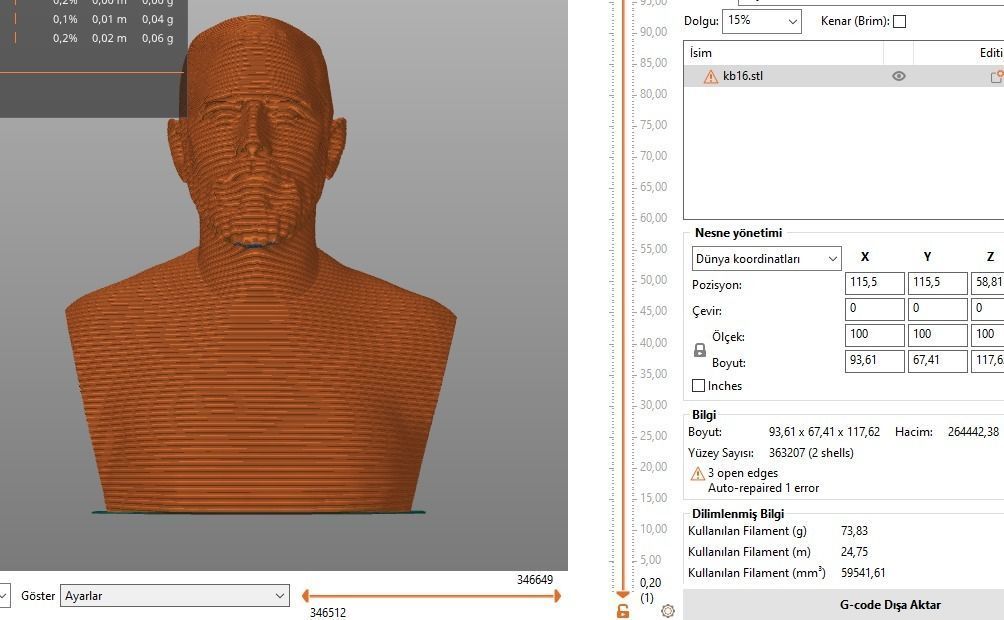Open the Dolgu 15% infill dropdown
The image size is (1004, 620).
point(762,21)
